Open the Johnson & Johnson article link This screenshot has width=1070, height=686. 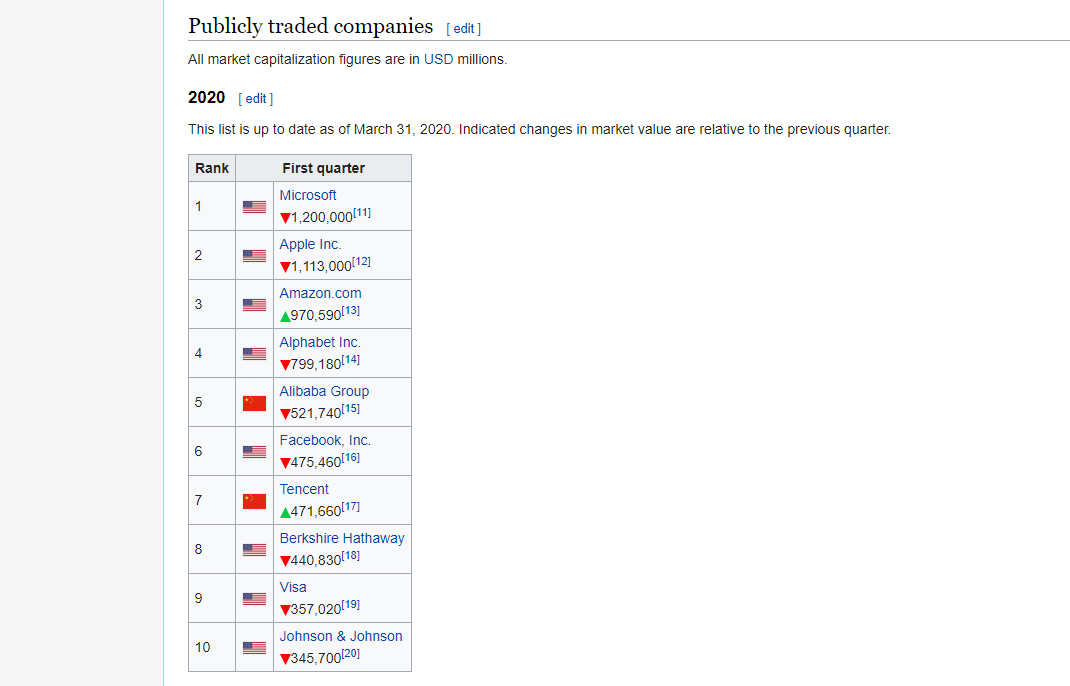coord(341,636)
